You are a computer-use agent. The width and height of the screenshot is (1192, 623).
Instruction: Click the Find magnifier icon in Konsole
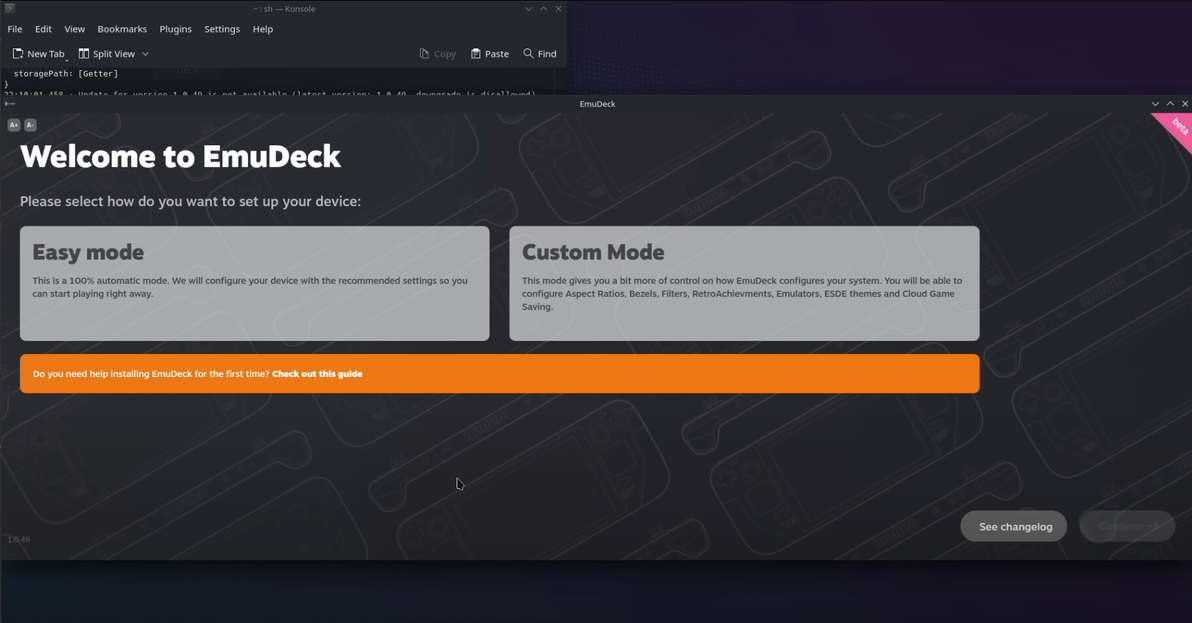coord(528,54)
